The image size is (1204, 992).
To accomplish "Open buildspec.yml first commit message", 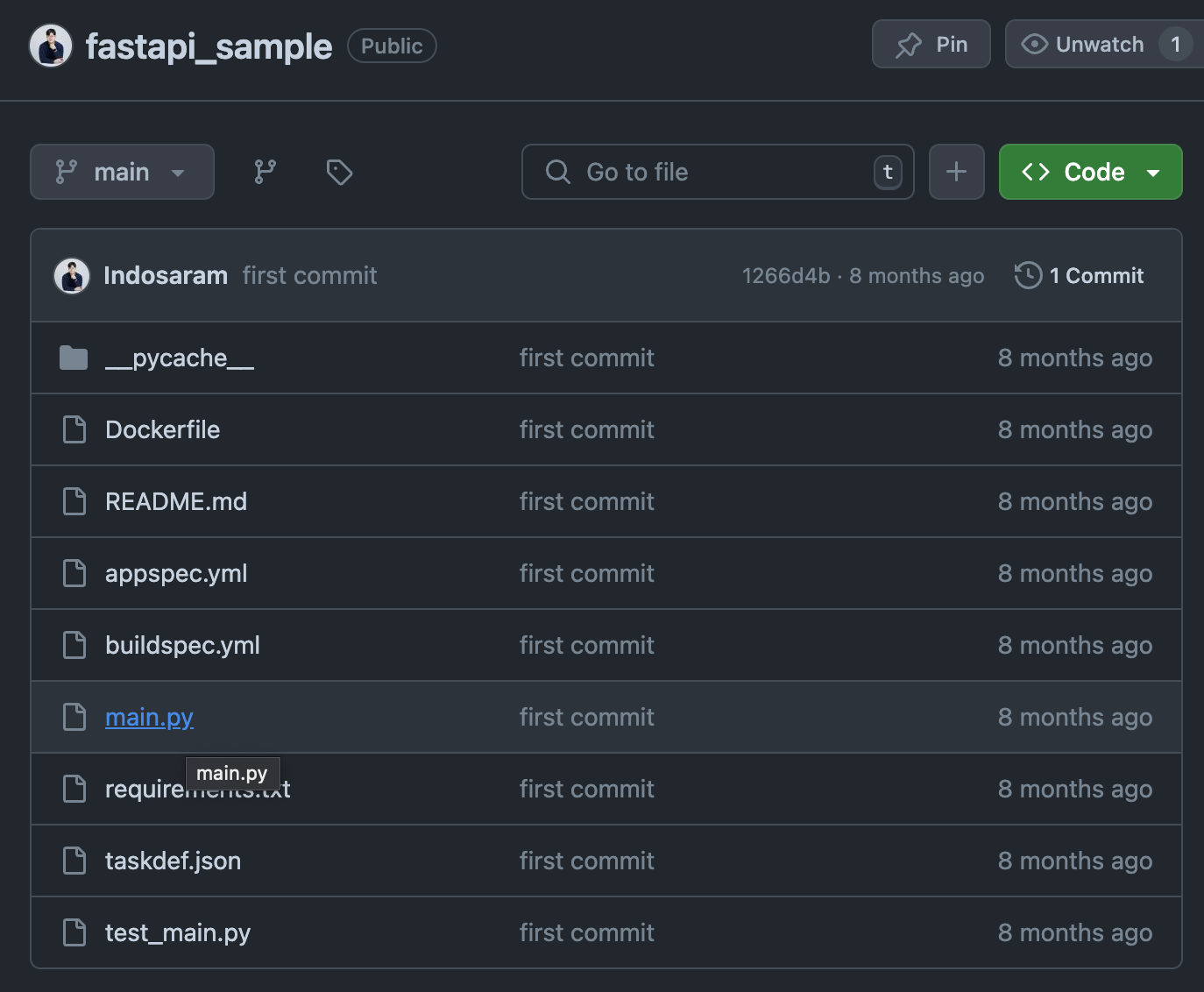I will (586, 645).
